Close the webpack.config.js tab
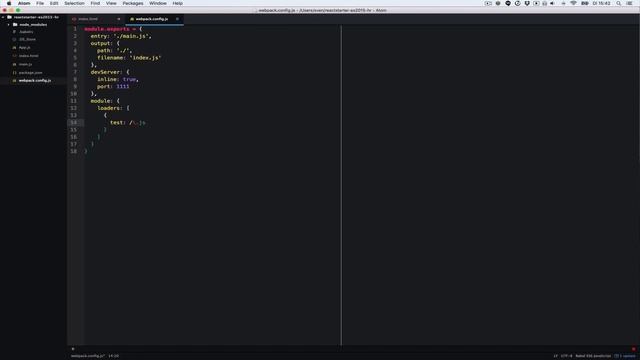 tap(177, 19)
